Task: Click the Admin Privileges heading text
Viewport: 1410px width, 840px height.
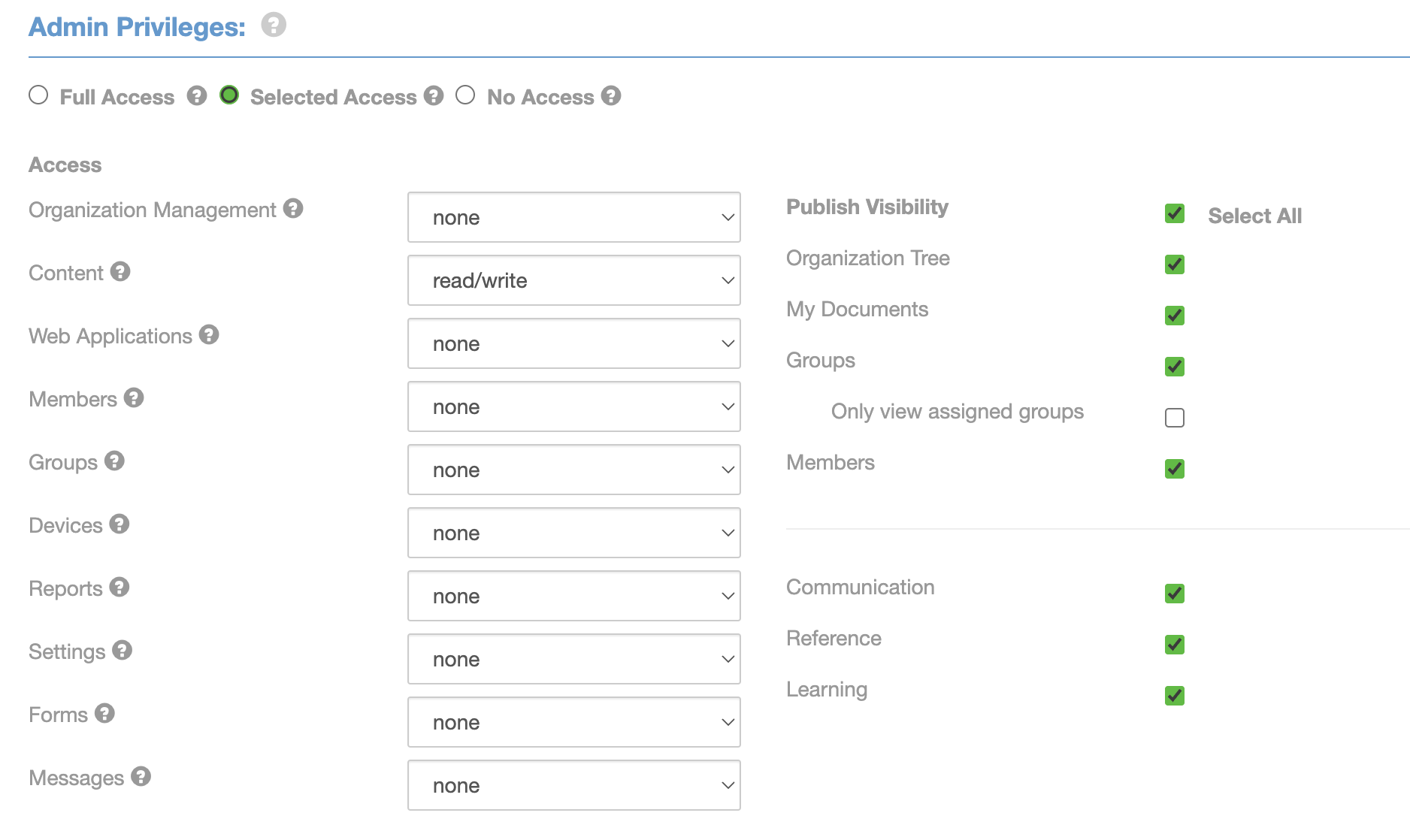Action: (x=137, y=27)
